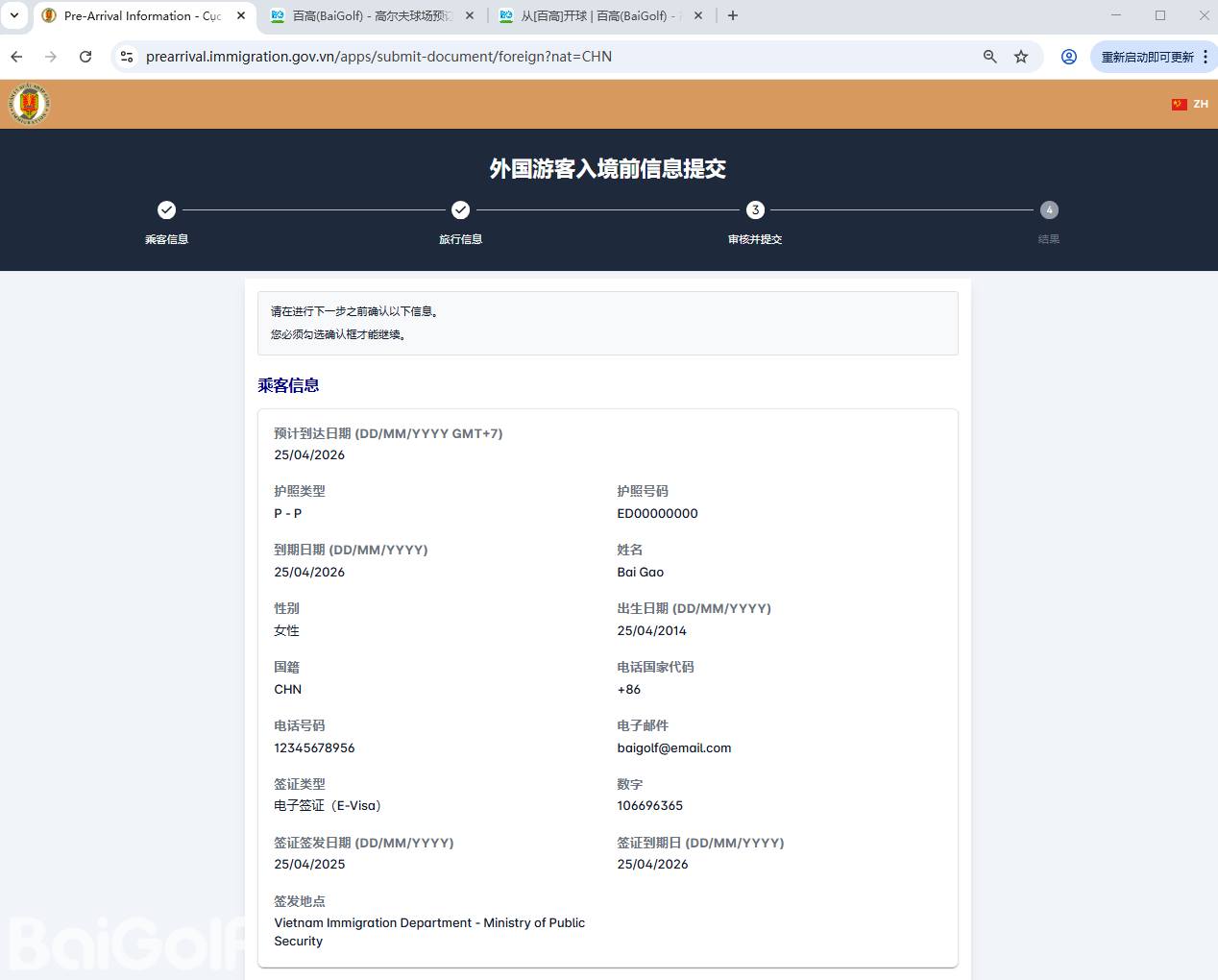Open the Chrome three-dot menu
Image resolution: width=1218 pixels, height=980 pixels.
(x=1205, y=57)
